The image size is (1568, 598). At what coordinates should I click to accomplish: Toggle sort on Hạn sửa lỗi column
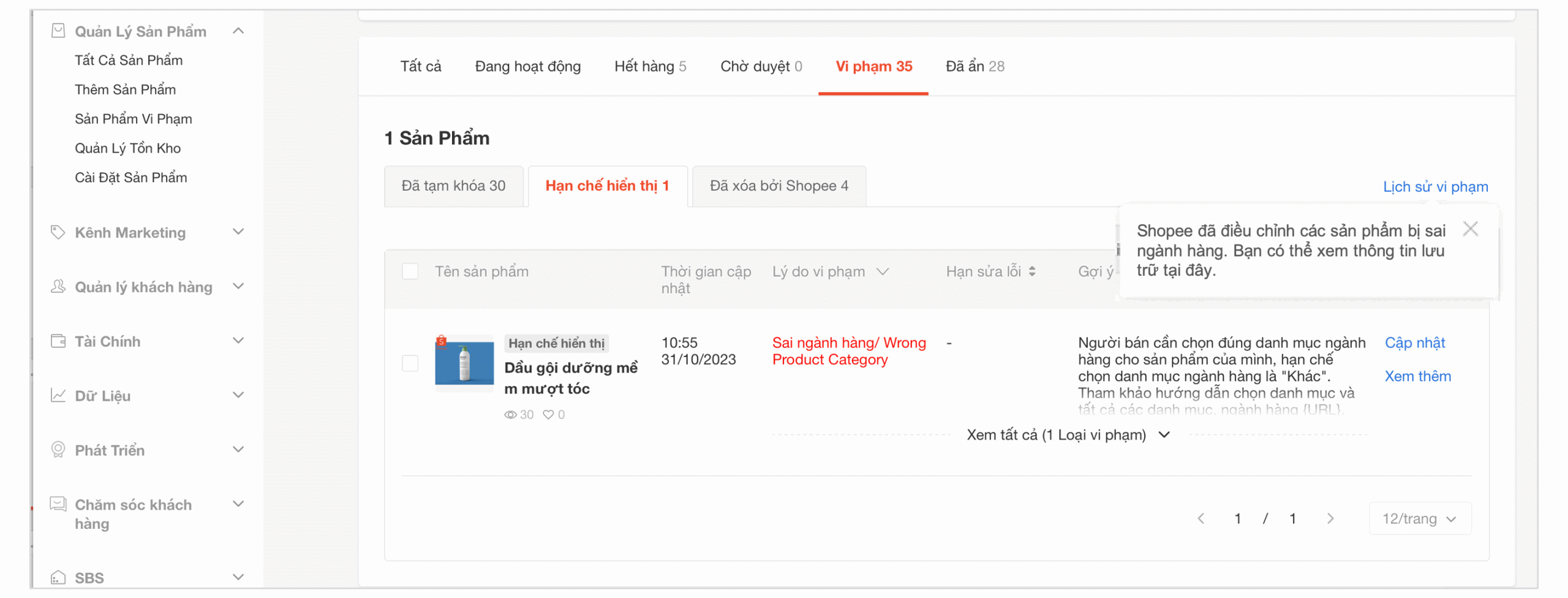pyautogui.click(x=1033, y=271)
